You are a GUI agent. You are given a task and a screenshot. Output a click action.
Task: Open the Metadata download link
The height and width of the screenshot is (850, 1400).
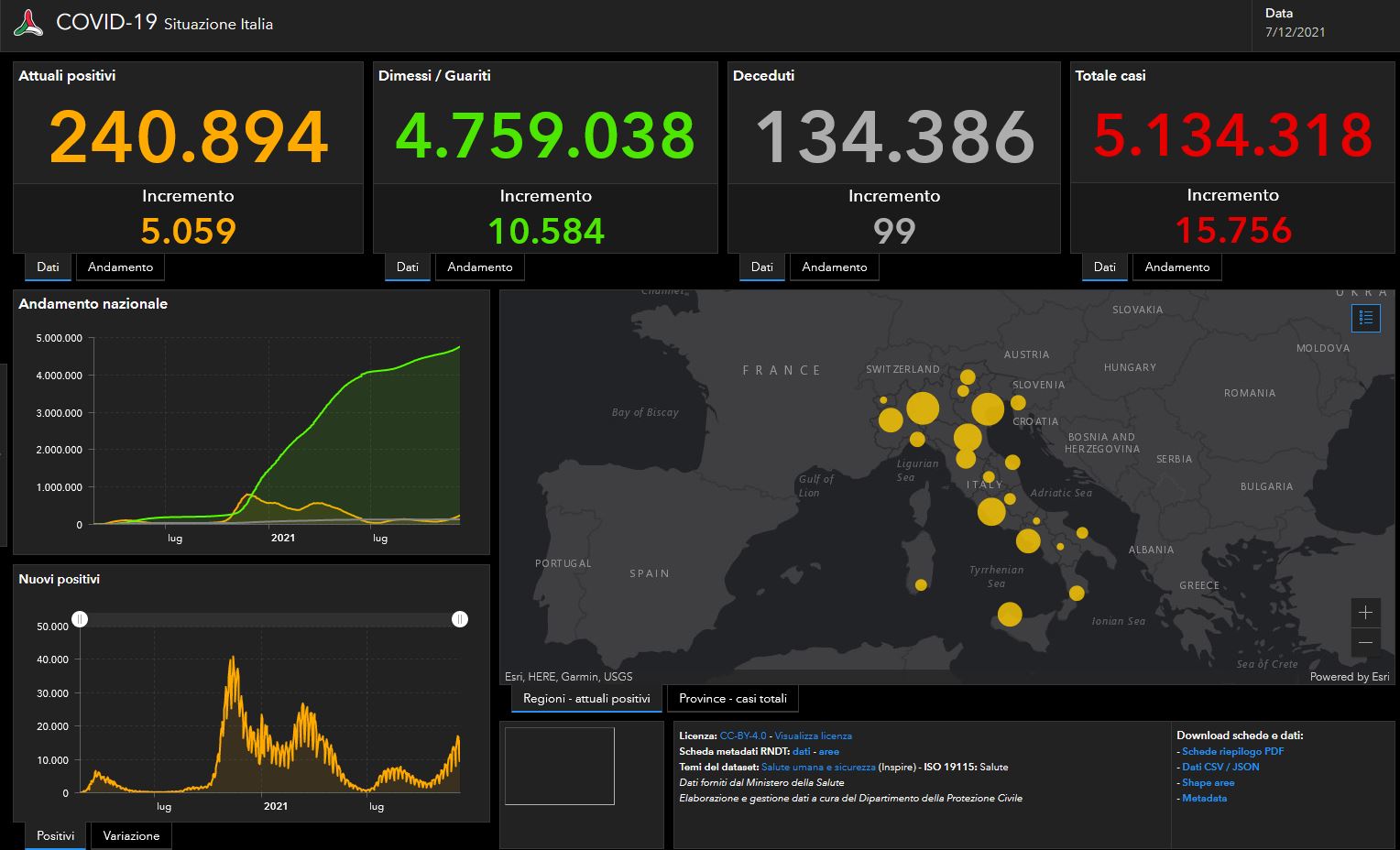(x=1204, y=798)
